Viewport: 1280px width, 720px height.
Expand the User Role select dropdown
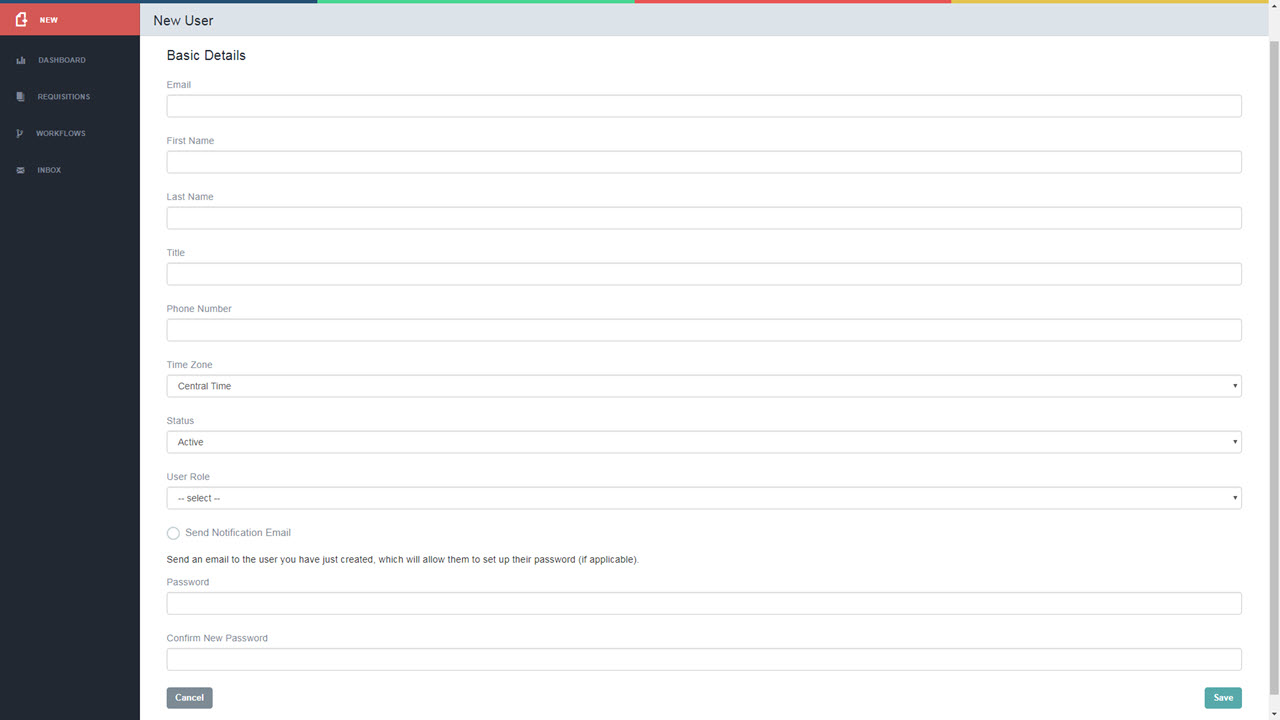coord(704,498)
